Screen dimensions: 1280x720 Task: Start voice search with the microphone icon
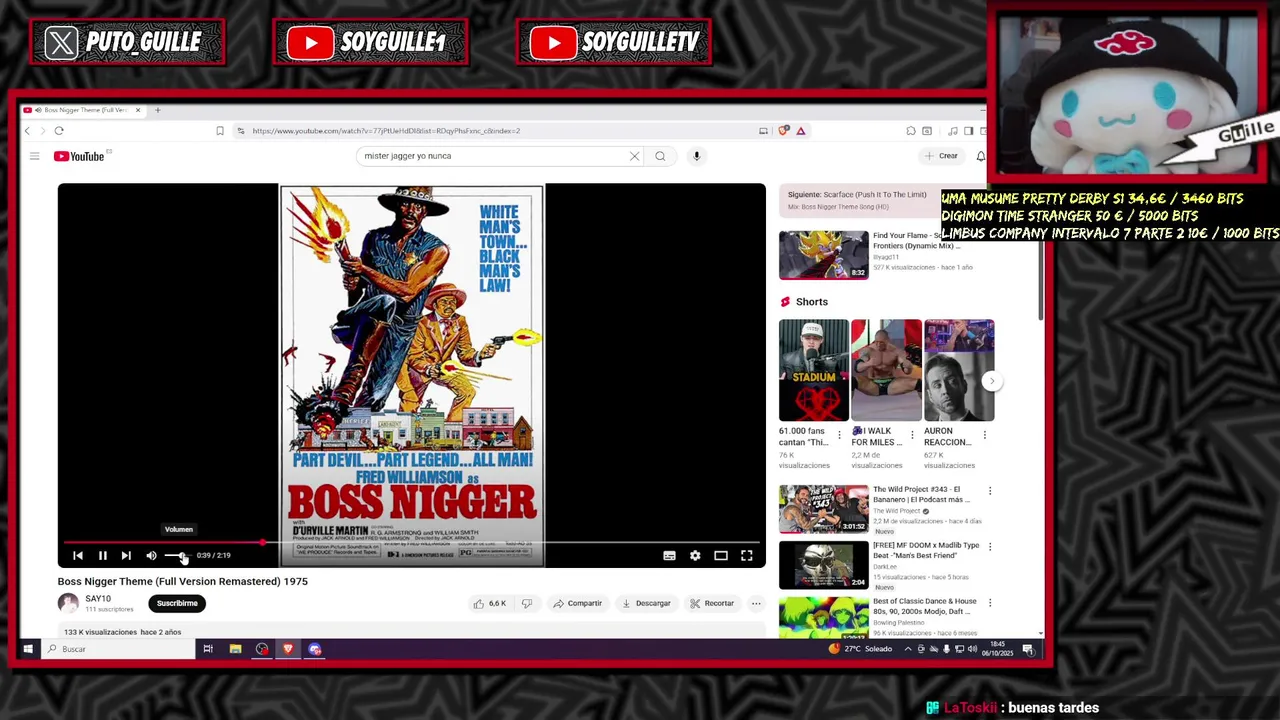tap(696, 156)
